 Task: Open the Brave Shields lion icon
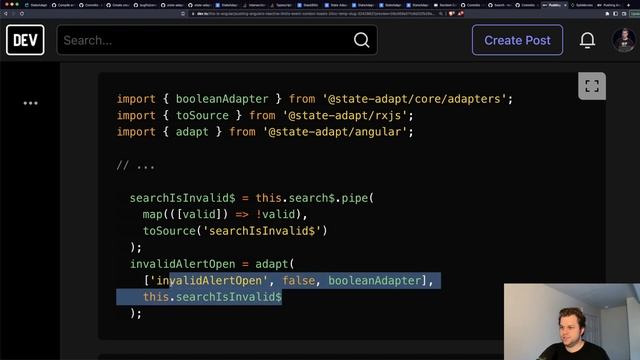451,13
